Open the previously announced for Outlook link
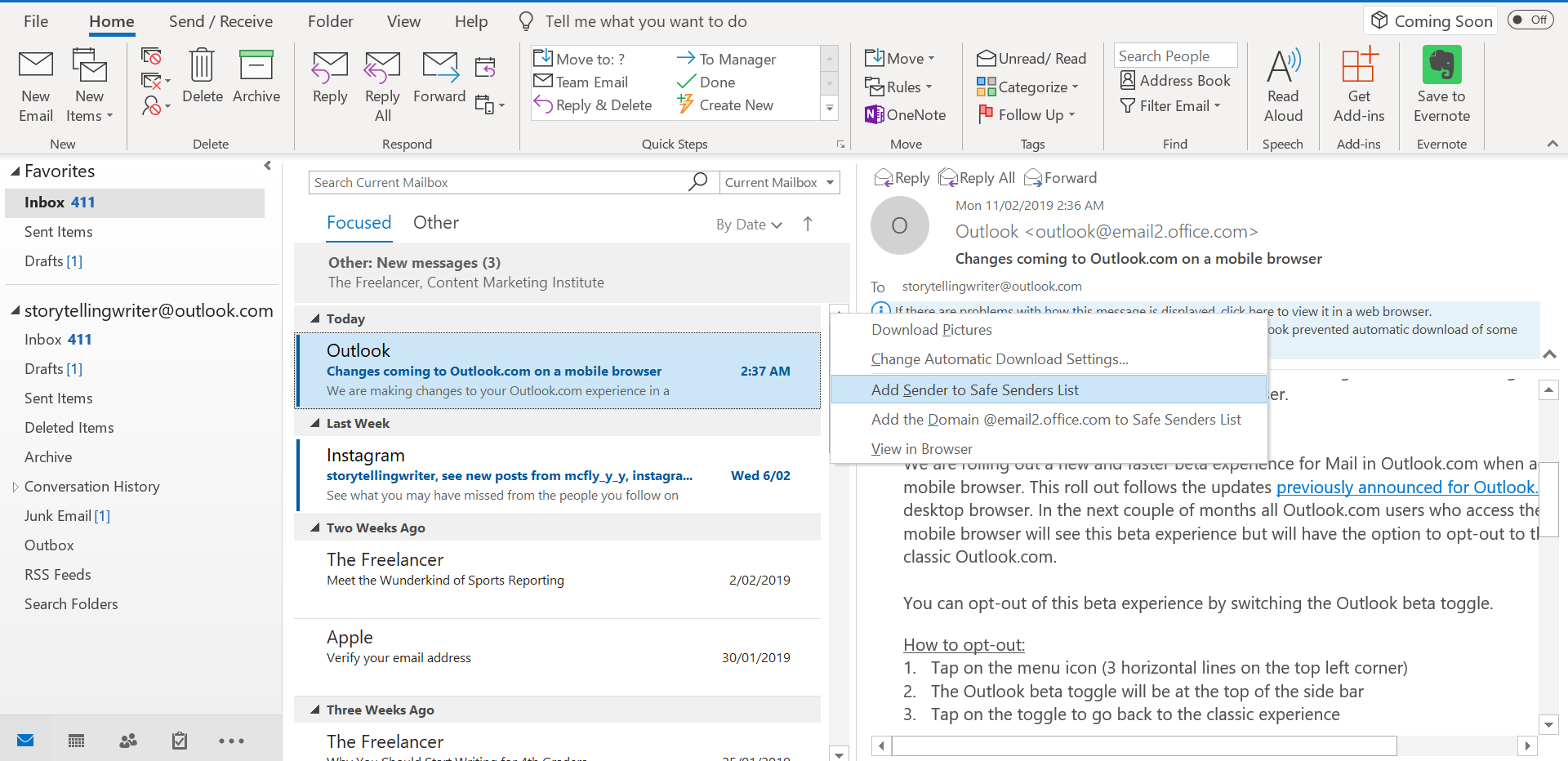This screenshot has width=1568, height=761. (x=1406, y=487)
